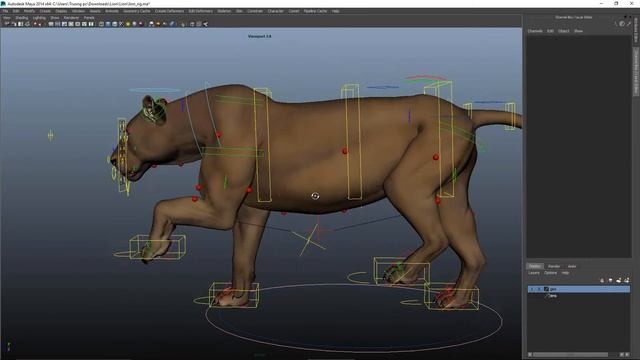Image resolution: width=640 pixels, height=360 pixels.
Task: Open the viewport Lighting menu
Action: (39, 18)
